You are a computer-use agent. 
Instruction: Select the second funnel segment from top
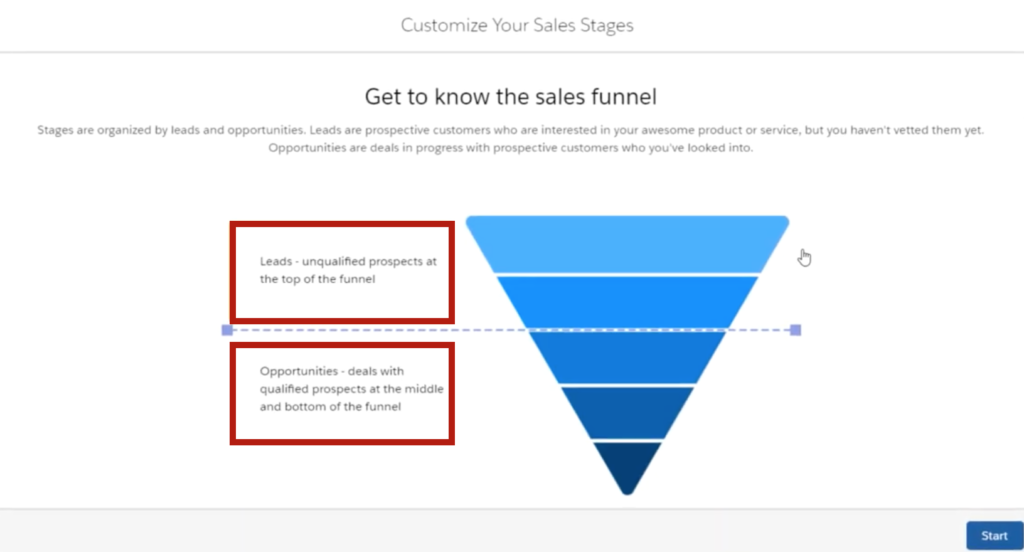(x=627, y=302)
